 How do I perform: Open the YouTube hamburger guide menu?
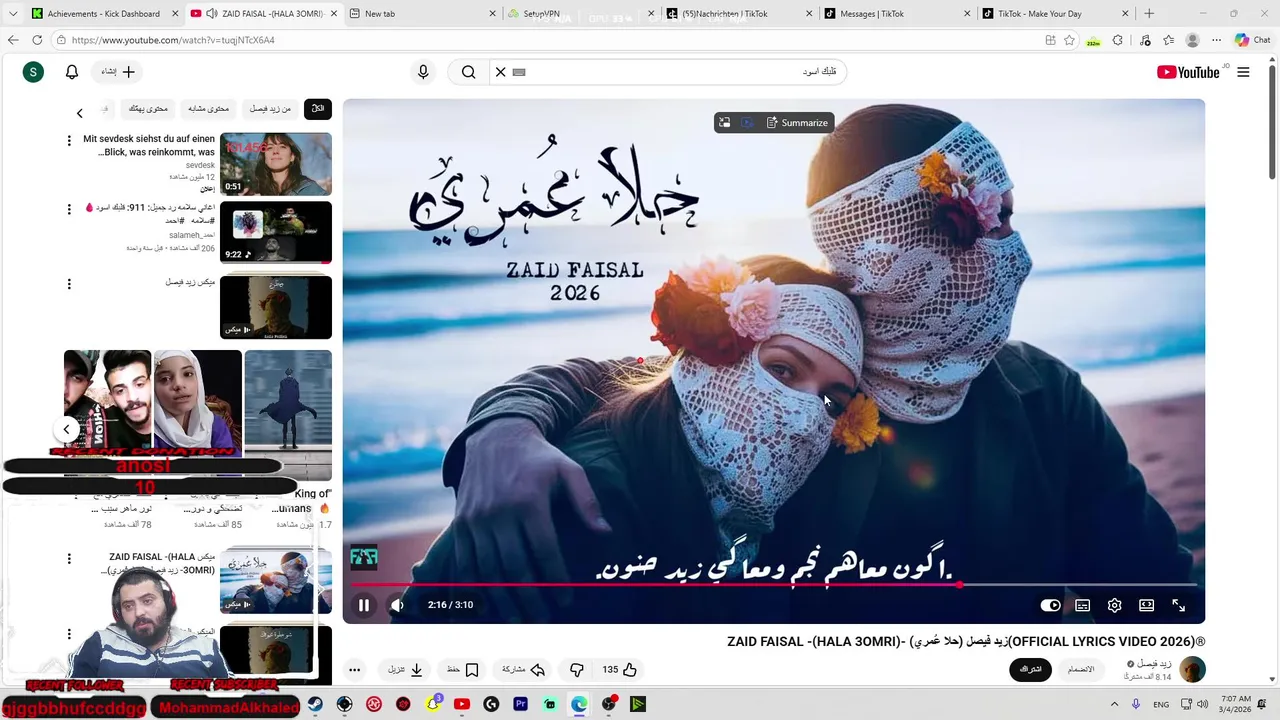[x=1243, y=72]
